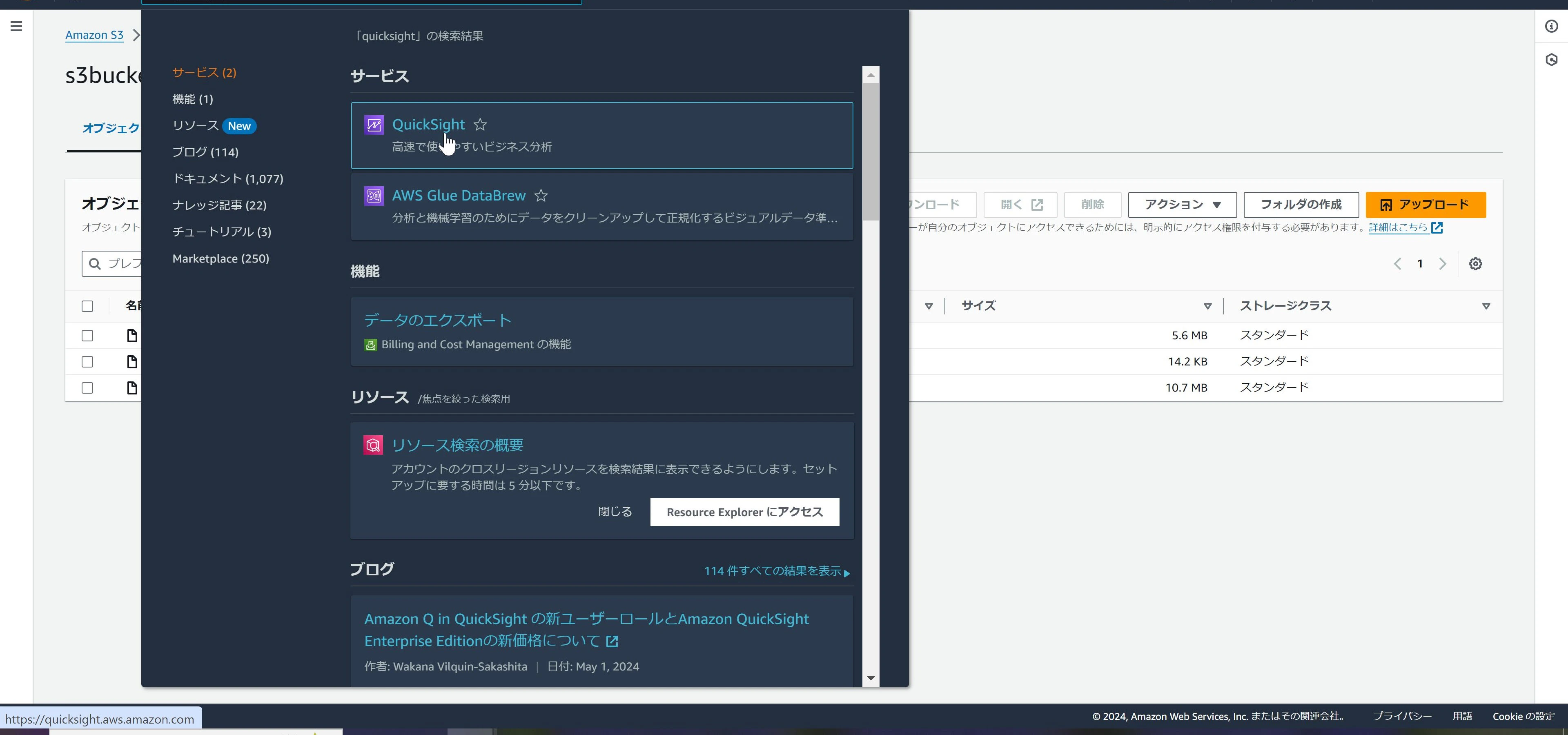Check the first object row checkbox
This screenshot has width=1568, height=735.
coord(88,336)
